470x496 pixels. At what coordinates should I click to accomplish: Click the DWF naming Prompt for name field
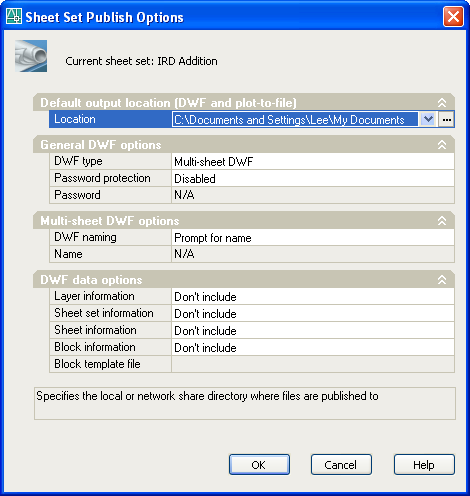click(x=313, y=238)
